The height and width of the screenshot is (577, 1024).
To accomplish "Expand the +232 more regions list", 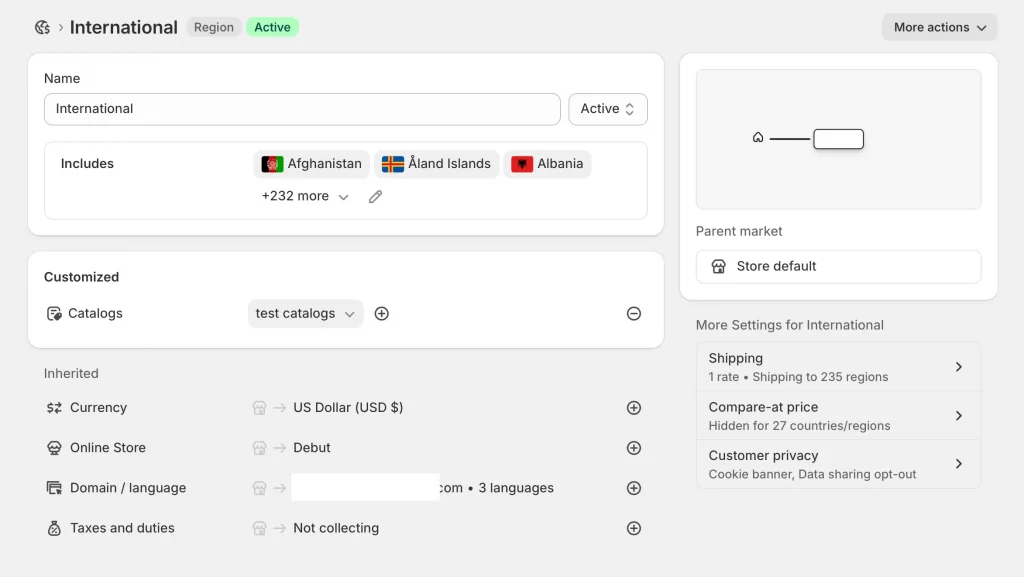I will point(305,197).
